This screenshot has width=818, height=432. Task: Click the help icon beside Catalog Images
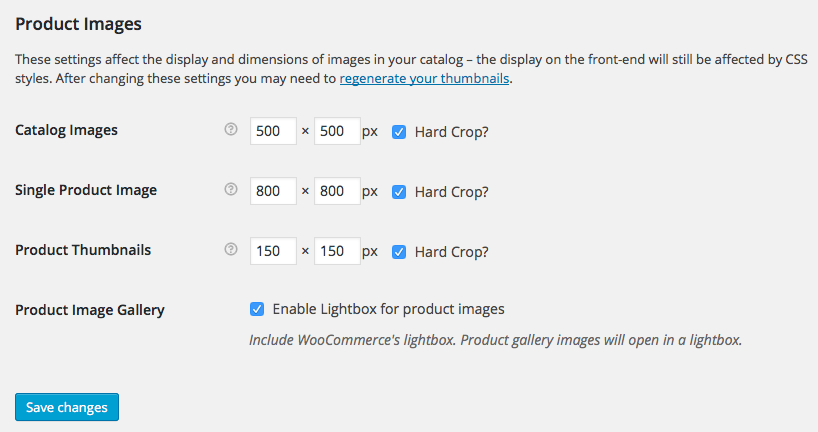[231, 129]
